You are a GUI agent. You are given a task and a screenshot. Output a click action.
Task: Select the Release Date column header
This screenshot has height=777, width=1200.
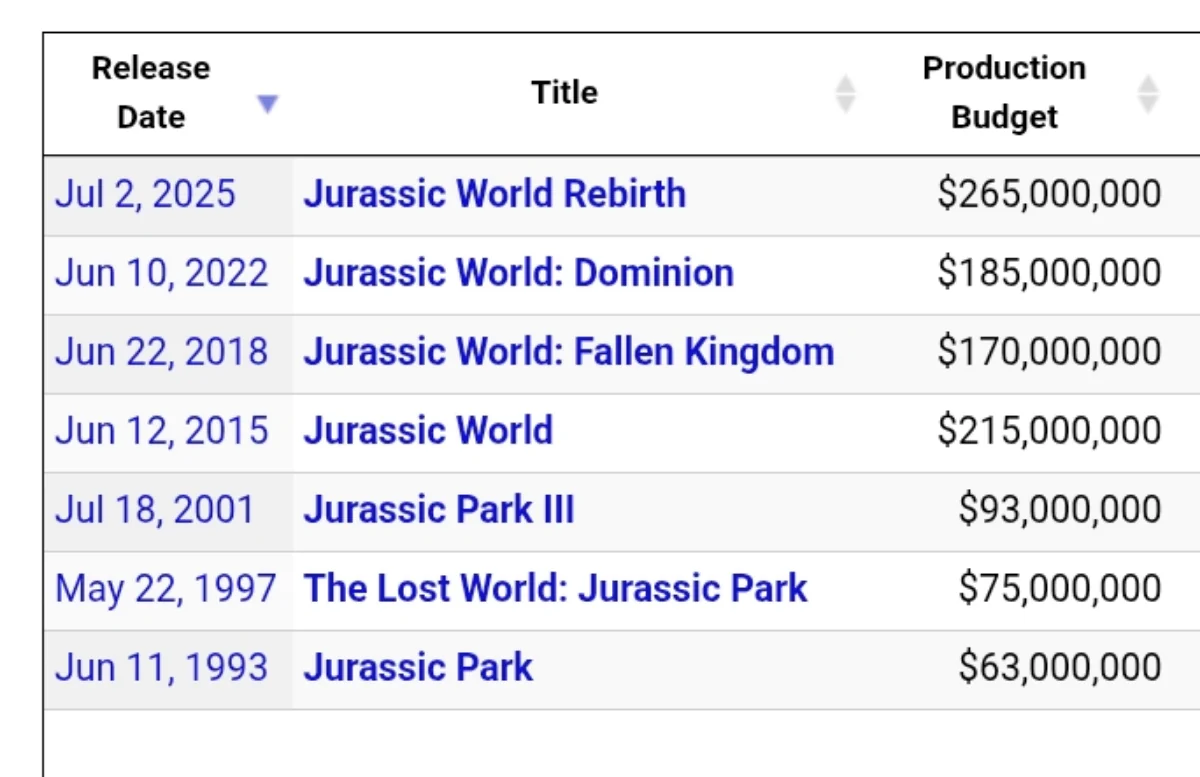[150, 92]
